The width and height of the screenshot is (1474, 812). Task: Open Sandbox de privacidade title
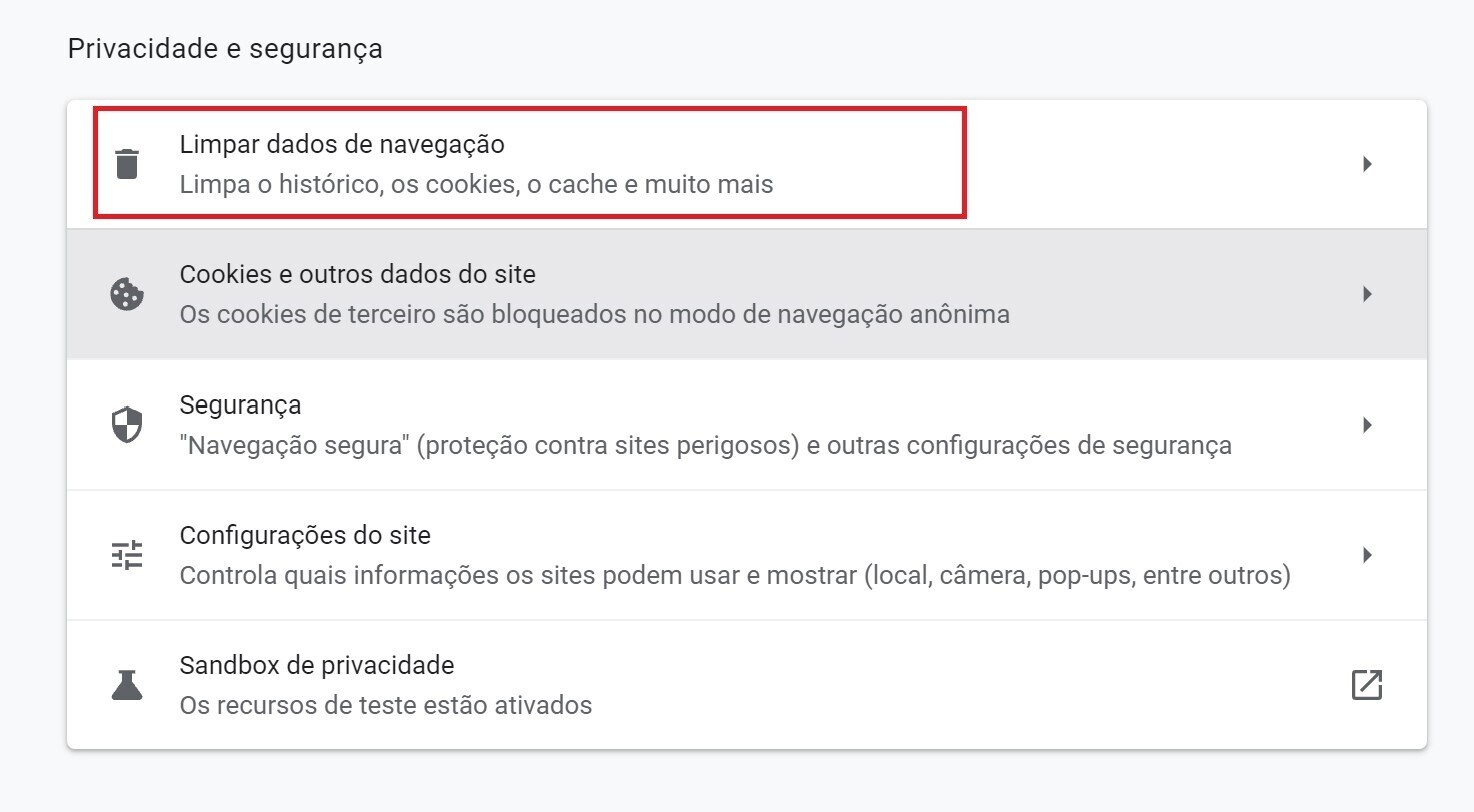[x=317, y=665]
